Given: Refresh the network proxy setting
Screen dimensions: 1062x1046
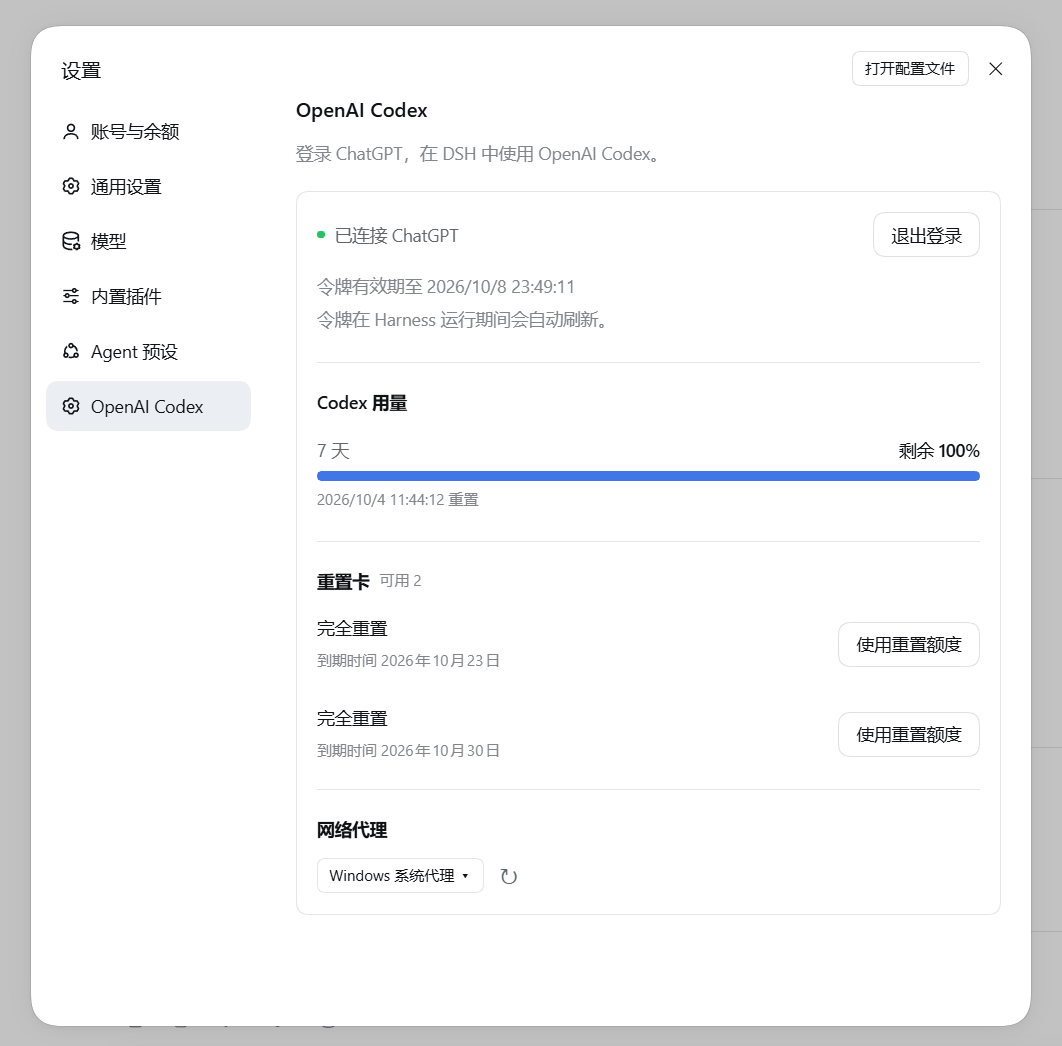Looking at the screenshot, I should 509,877.
